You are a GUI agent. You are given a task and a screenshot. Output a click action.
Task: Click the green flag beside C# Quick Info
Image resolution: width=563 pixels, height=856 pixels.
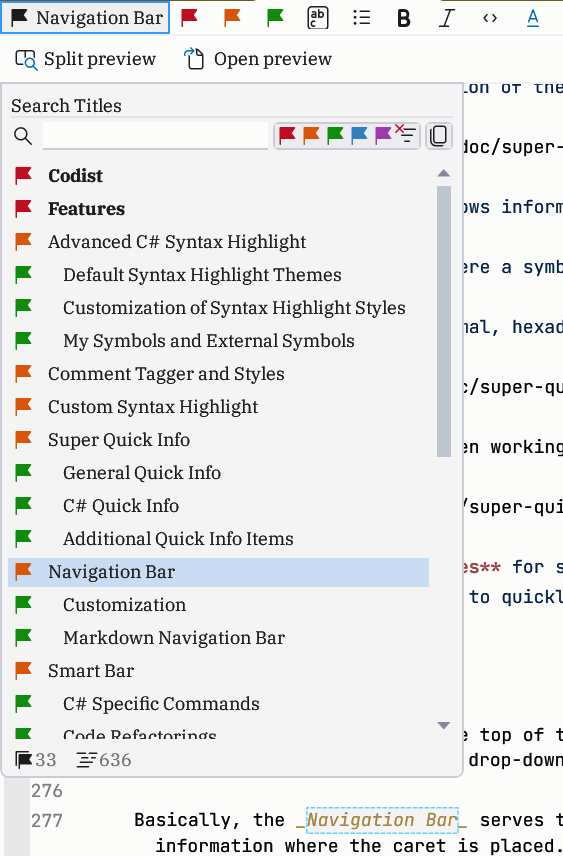[x=23, y=506]
